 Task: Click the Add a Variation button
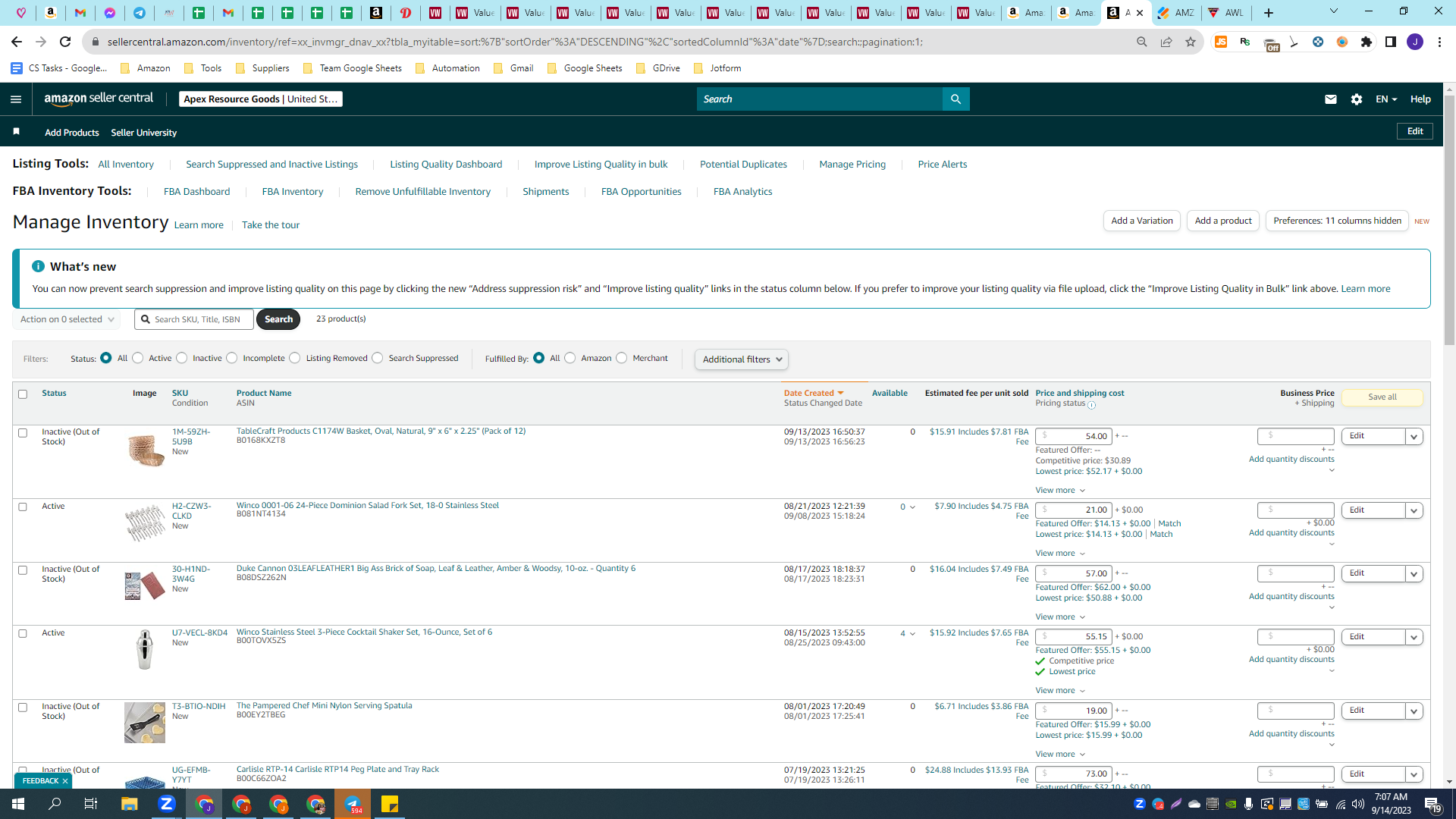click(x=1142, y=221)
